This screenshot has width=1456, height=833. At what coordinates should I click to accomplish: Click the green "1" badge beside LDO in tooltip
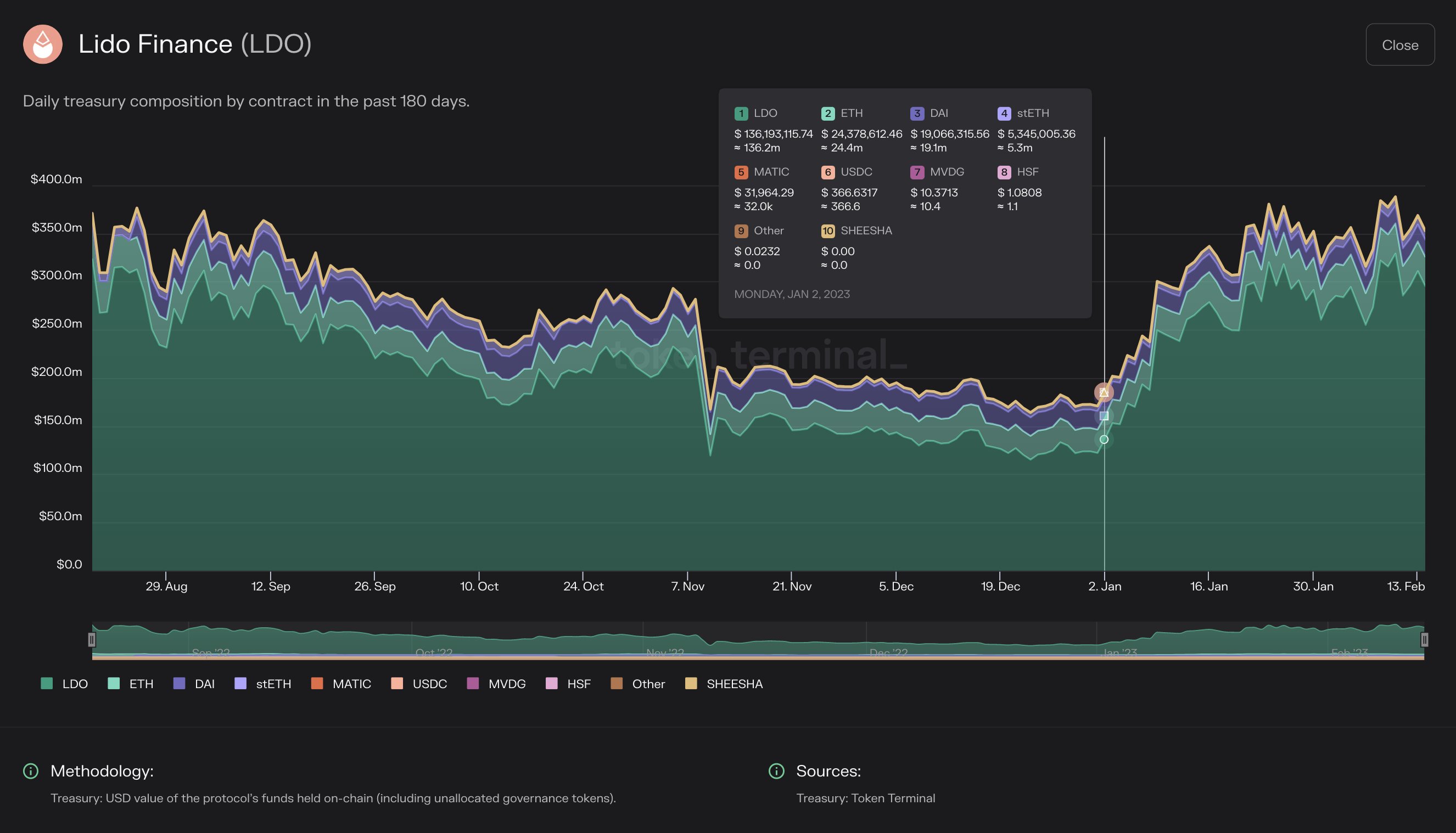click(741, 113)
